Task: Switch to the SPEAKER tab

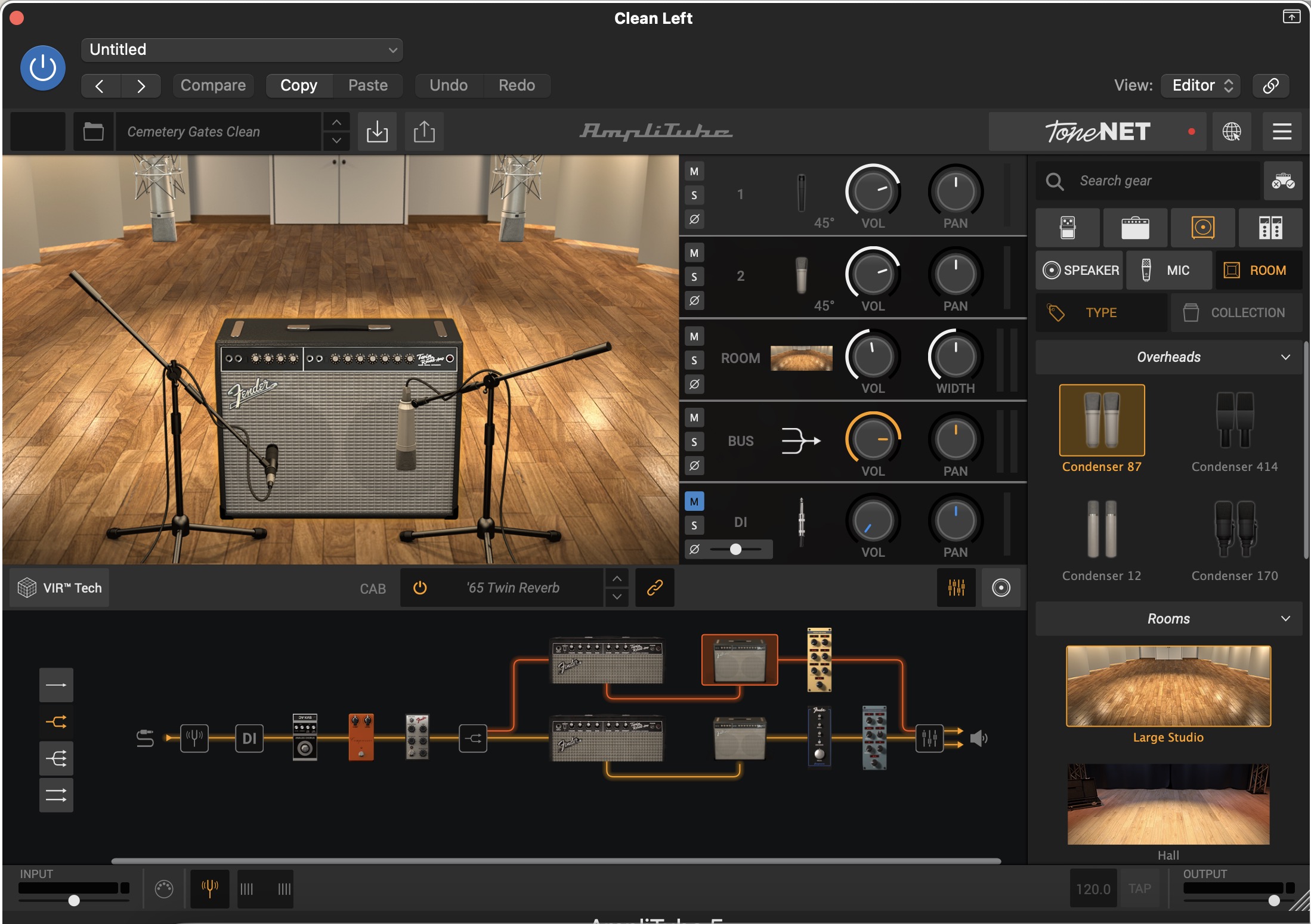Action: click(1080, 270)
